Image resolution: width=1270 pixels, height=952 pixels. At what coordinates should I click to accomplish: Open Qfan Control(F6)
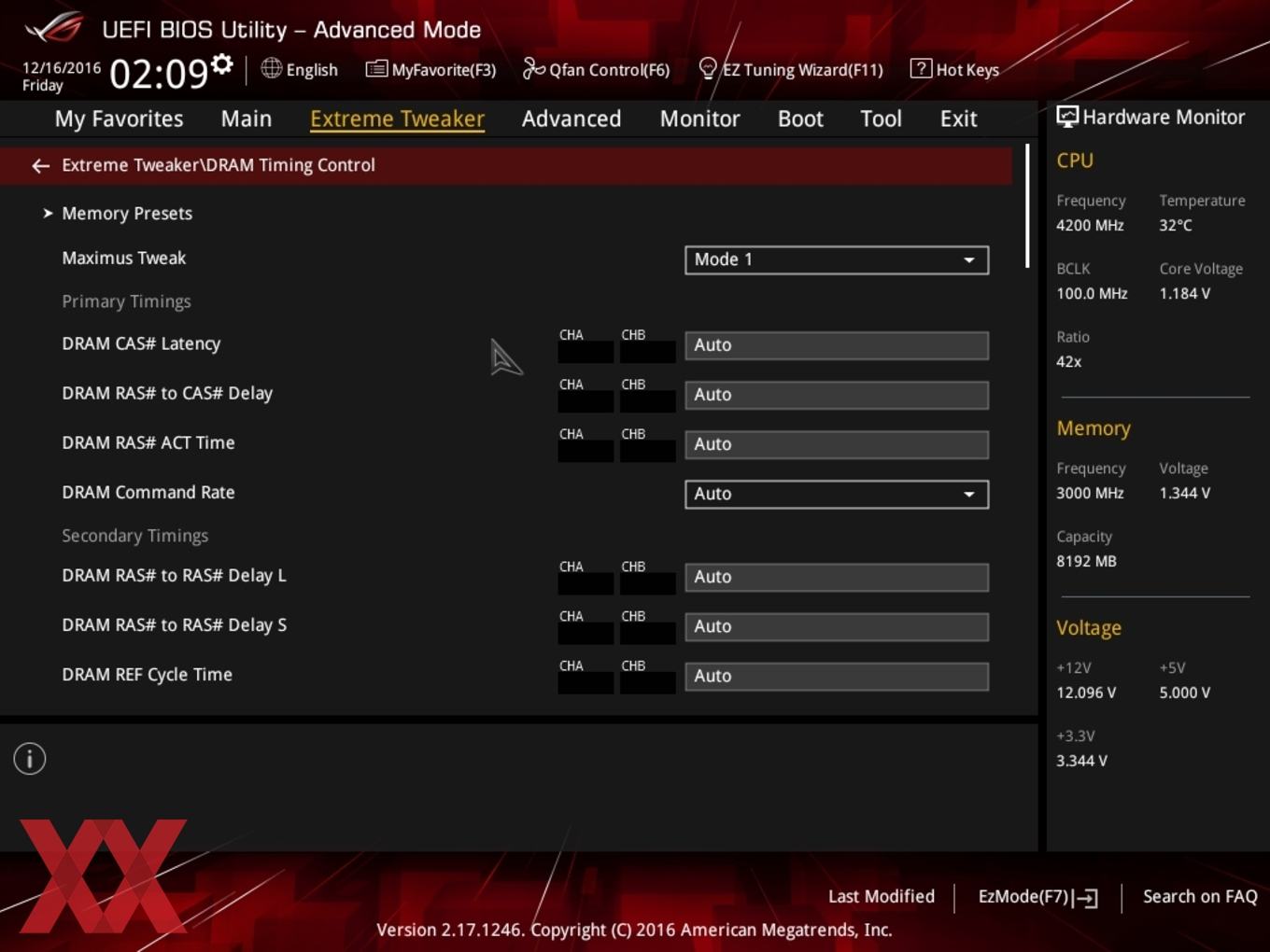point(596,70)
